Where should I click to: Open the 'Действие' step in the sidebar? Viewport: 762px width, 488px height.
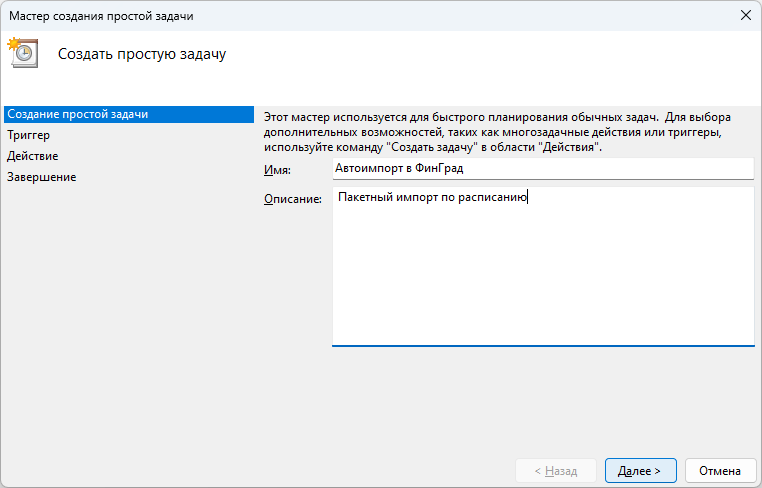[33, 156]
